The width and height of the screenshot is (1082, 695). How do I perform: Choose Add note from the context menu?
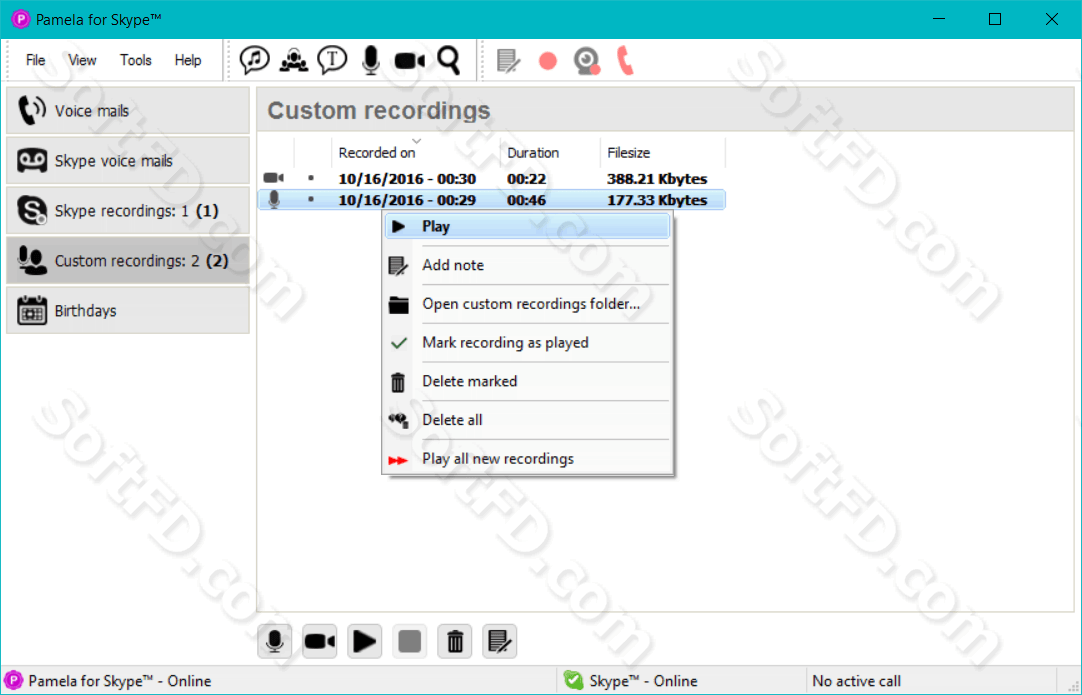(527, 265)
